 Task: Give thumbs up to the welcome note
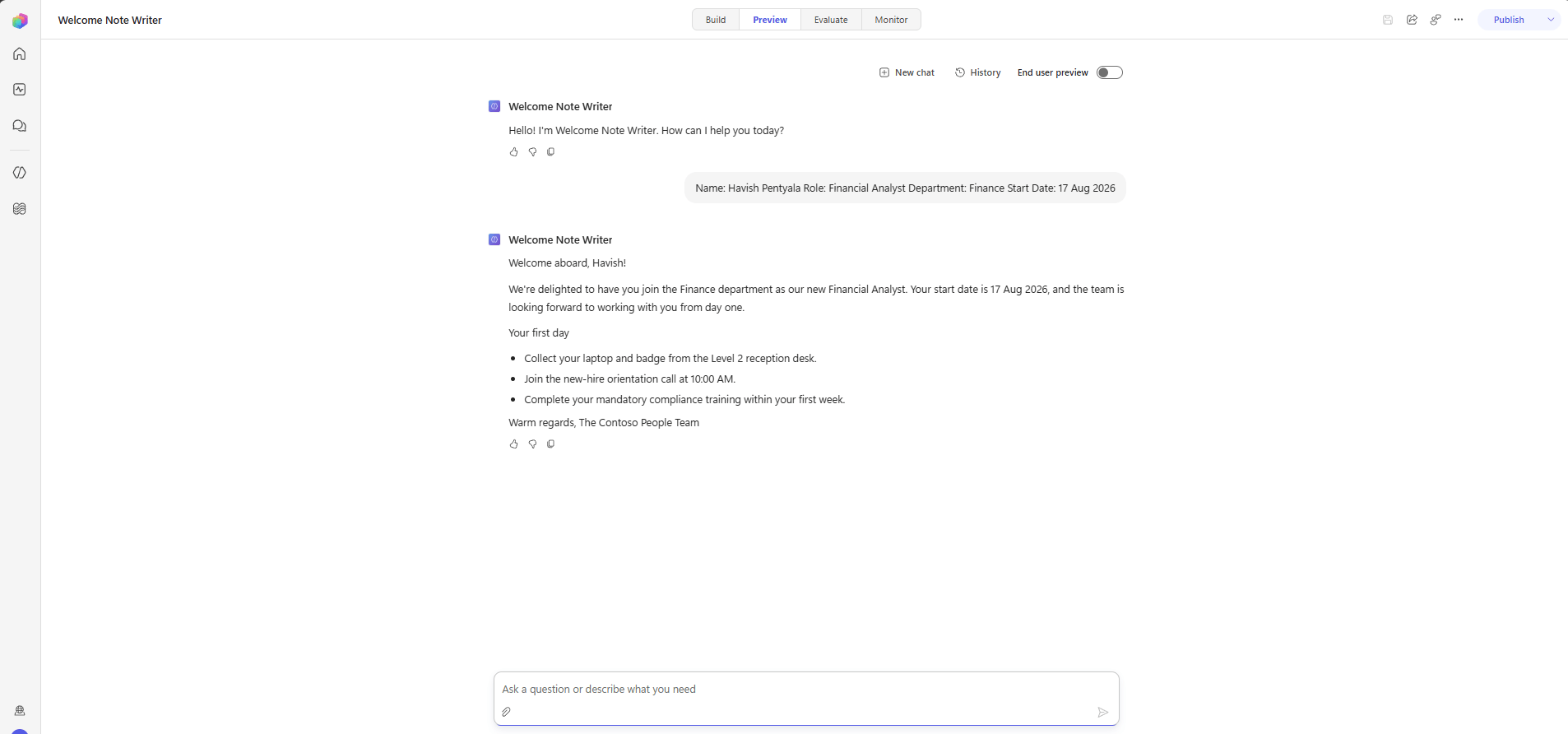coord(514,444)
